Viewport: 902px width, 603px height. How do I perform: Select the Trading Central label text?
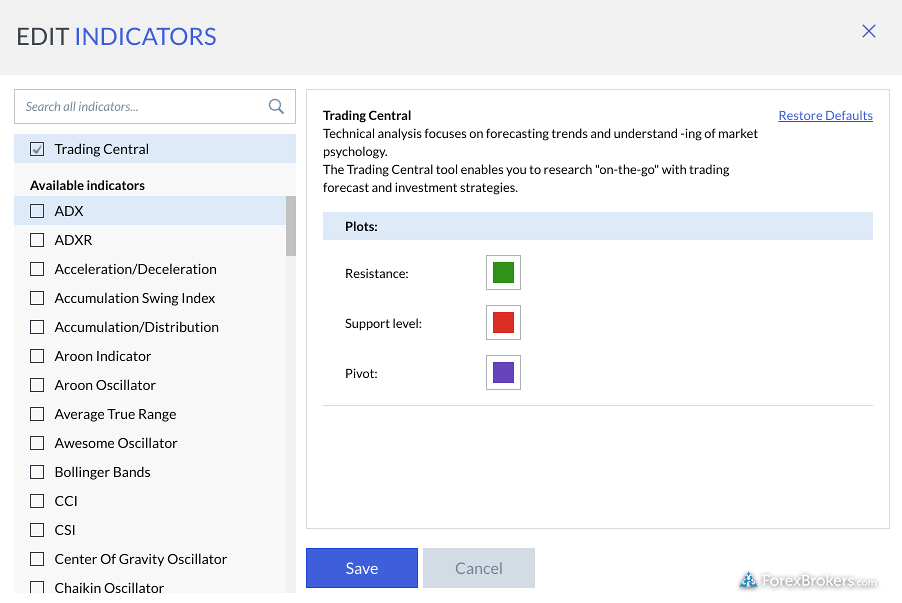[102, 150]
